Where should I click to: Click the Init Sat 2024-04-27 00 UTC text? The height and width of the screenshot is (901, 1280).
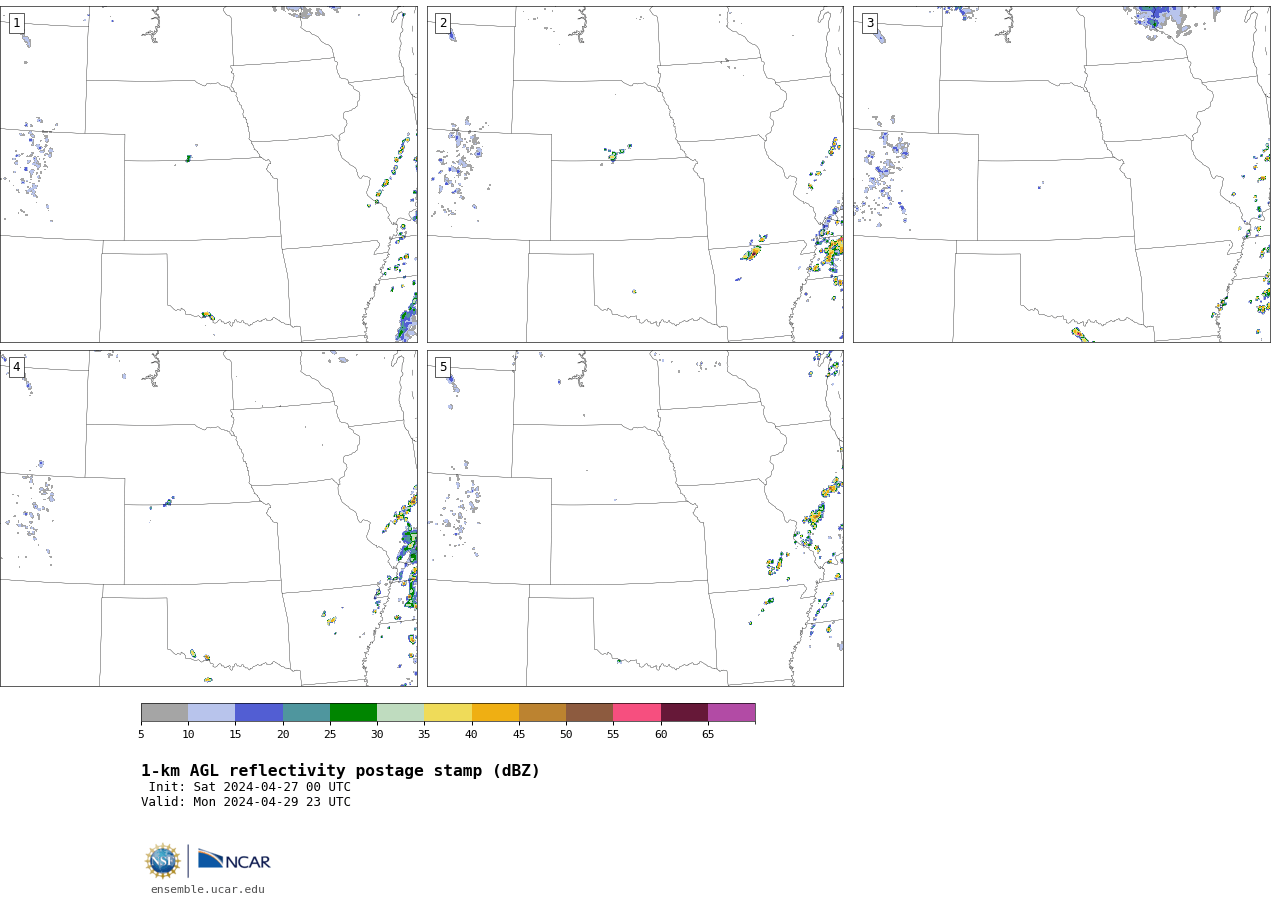click(250, 787)
